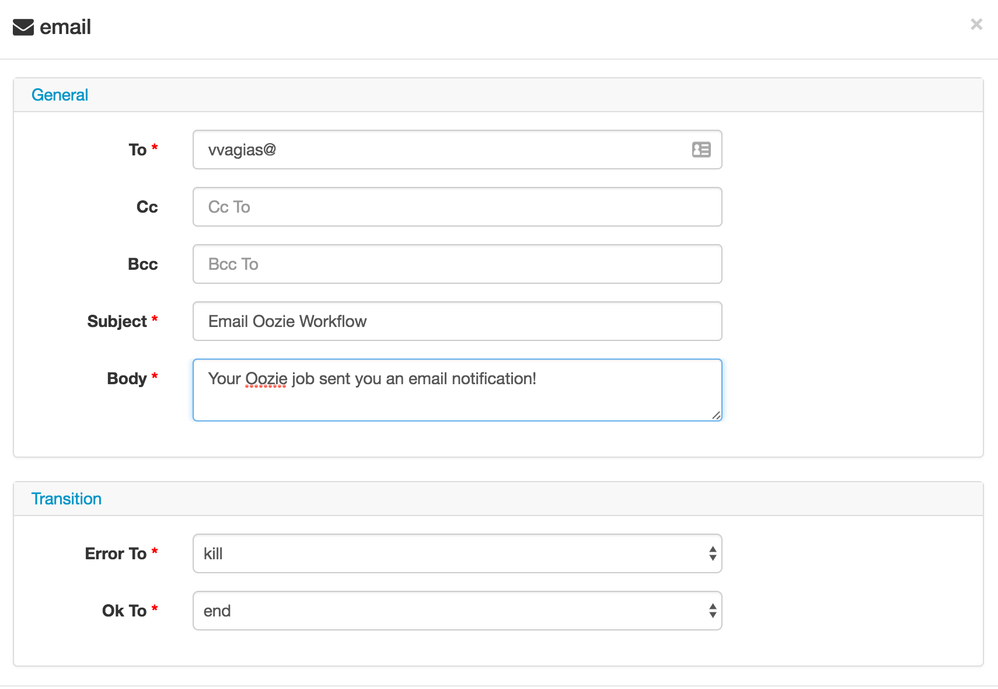Screen dimensions: 998x689
Task: Open the Error To dropdown showing kill
Action: click(x=457, y=554)
